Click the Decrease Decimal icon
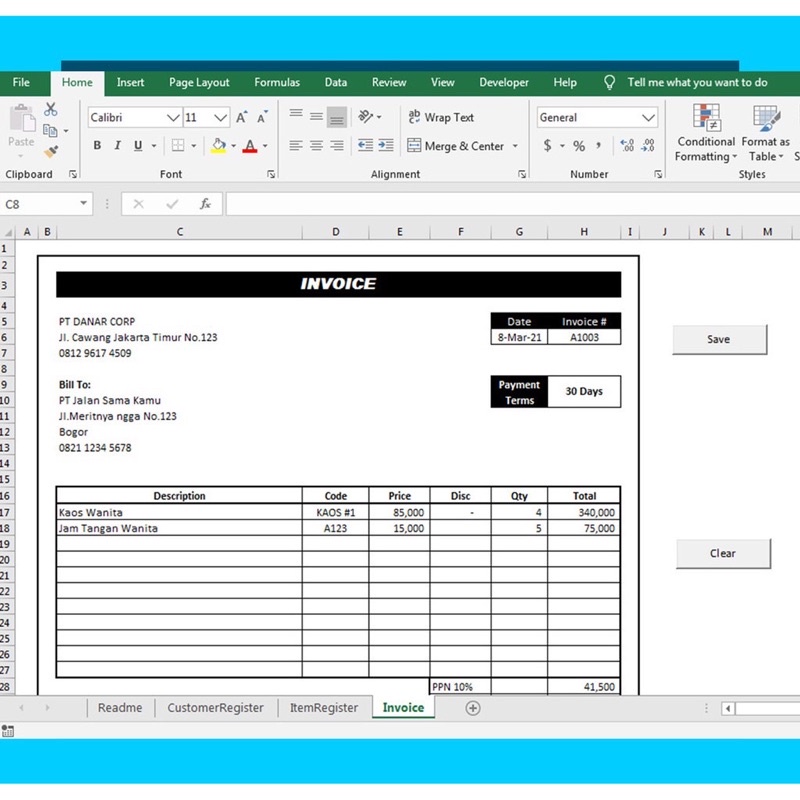The width and height of the screenshot is (800, 800). tap(648, 146)
